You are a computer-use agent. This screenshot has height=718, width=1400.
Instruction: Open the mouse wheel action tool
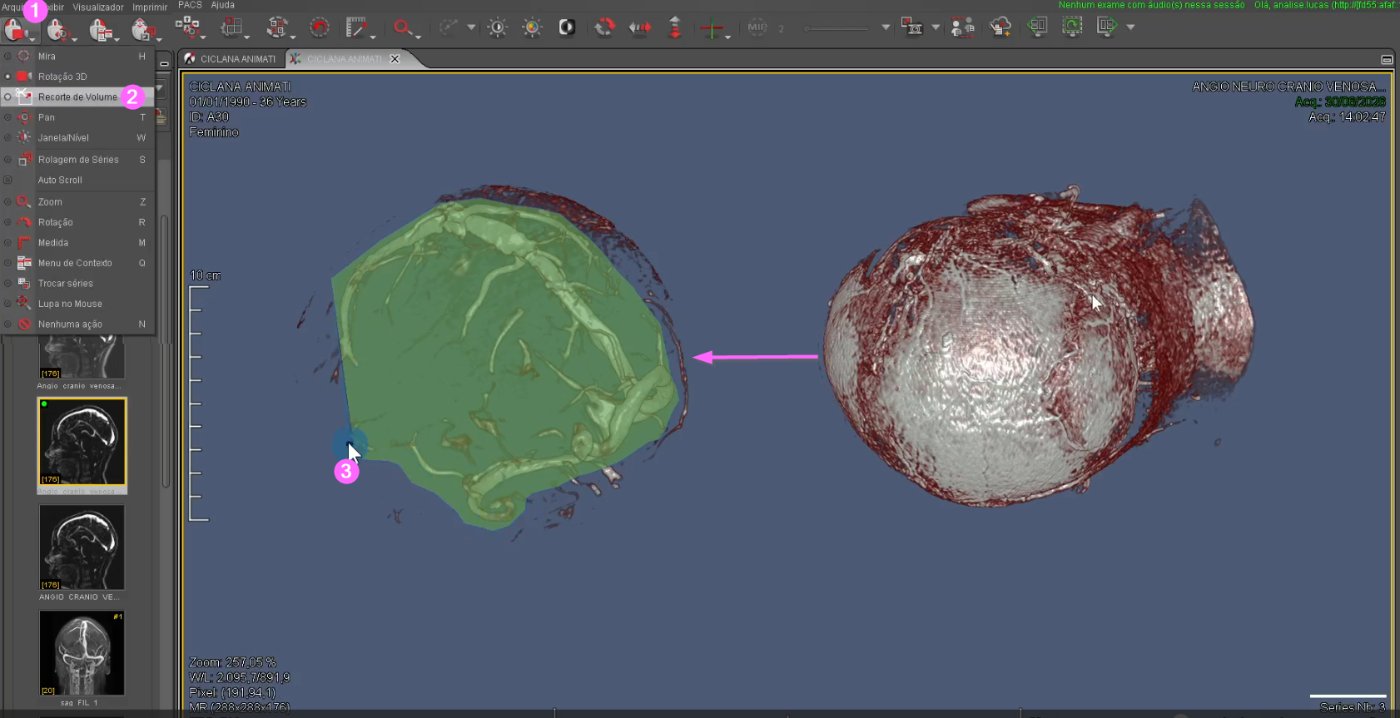click(142, 28)
